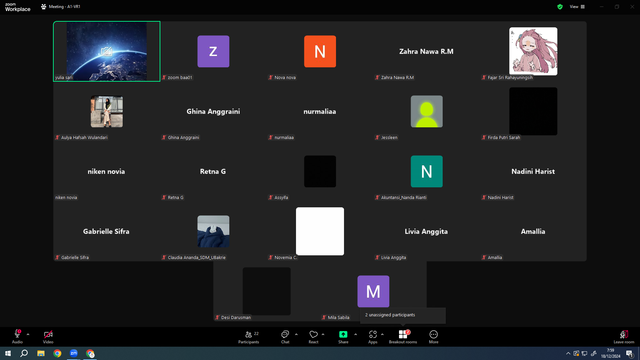Click the large nurmaliaa name
The image size is (640, 360).
tap(320, 111)
